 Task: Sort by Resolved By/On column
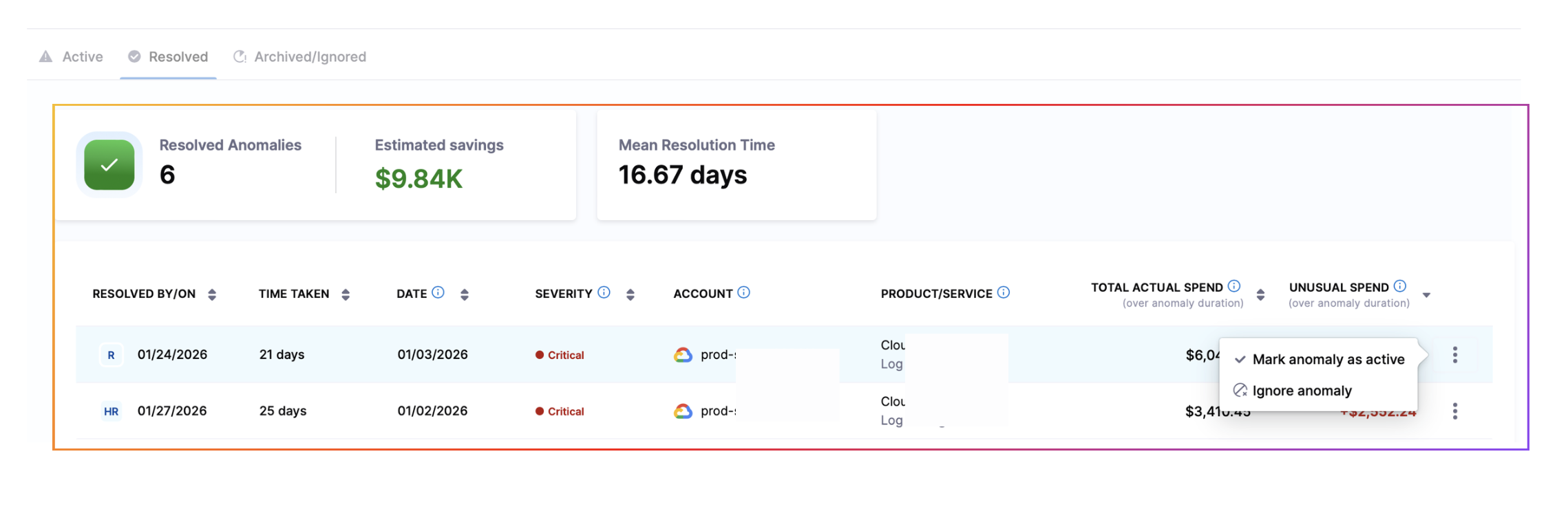click(212, 294)
